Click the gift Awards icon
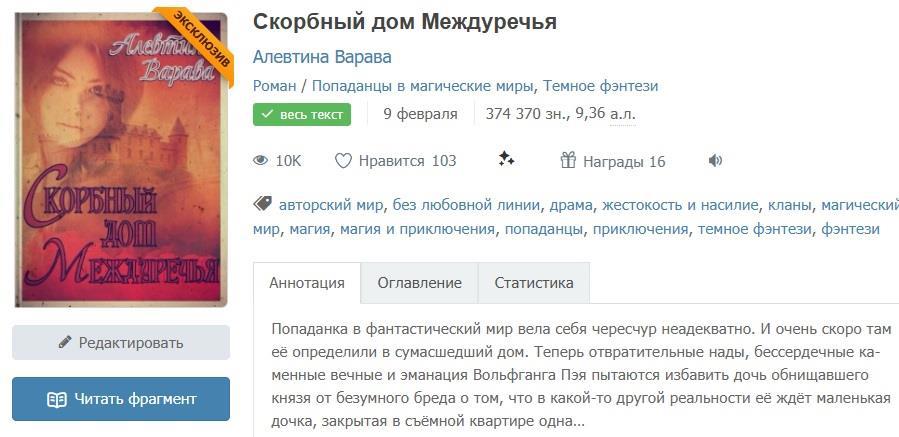 click(568, 161)
